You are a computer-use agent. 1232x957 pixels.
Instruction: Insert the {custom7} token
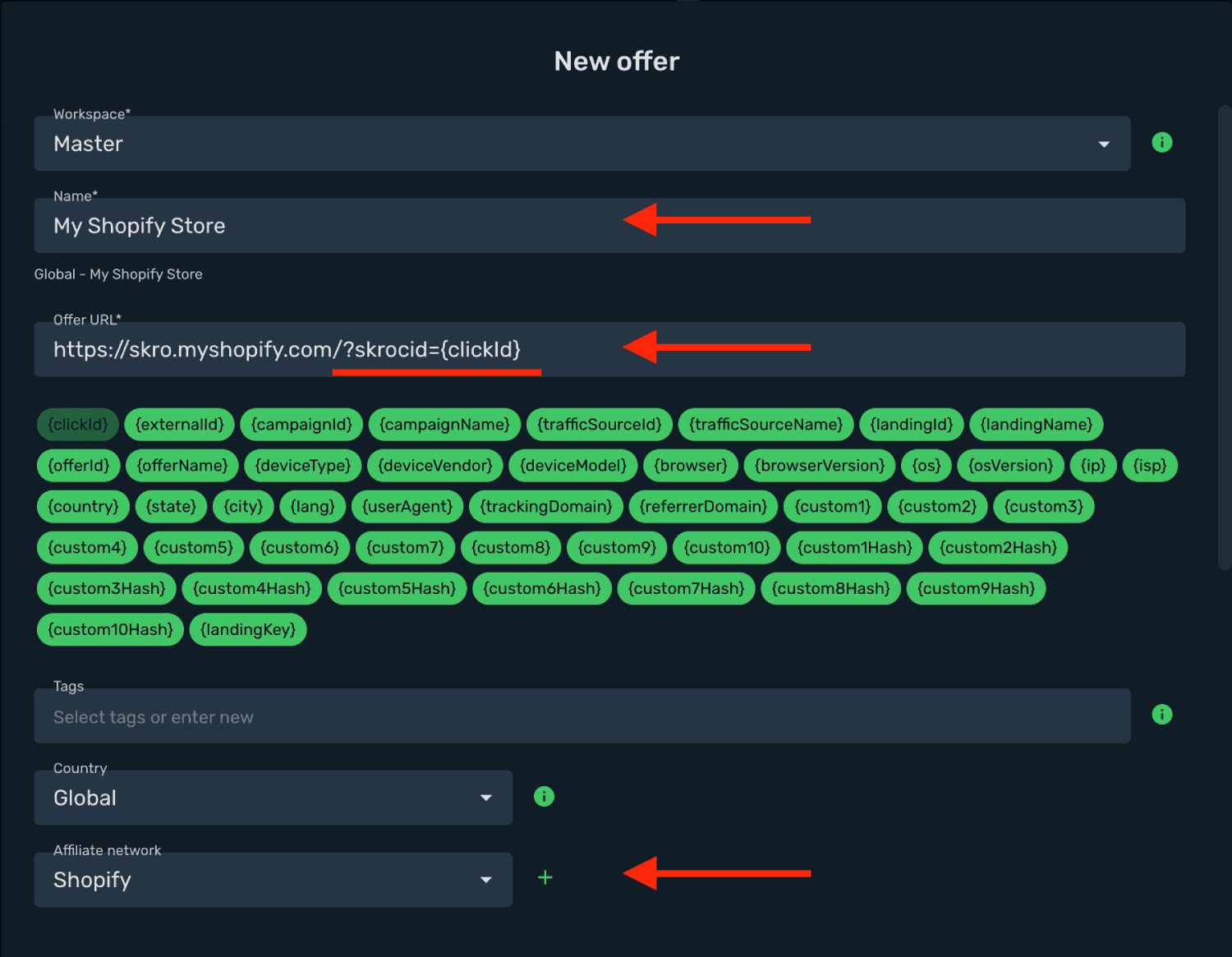(x=405, y=548)
